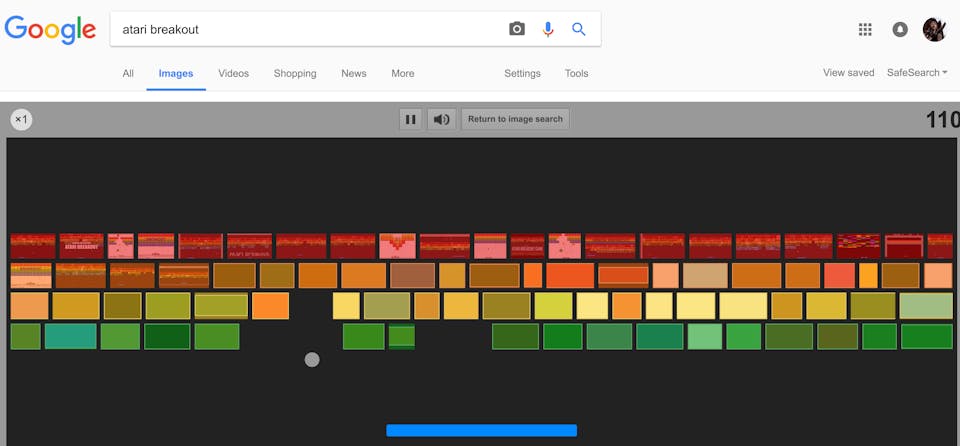Click the ×1 lives indicator
Viewport: 960px width, 446px height.
click(22, 120)
